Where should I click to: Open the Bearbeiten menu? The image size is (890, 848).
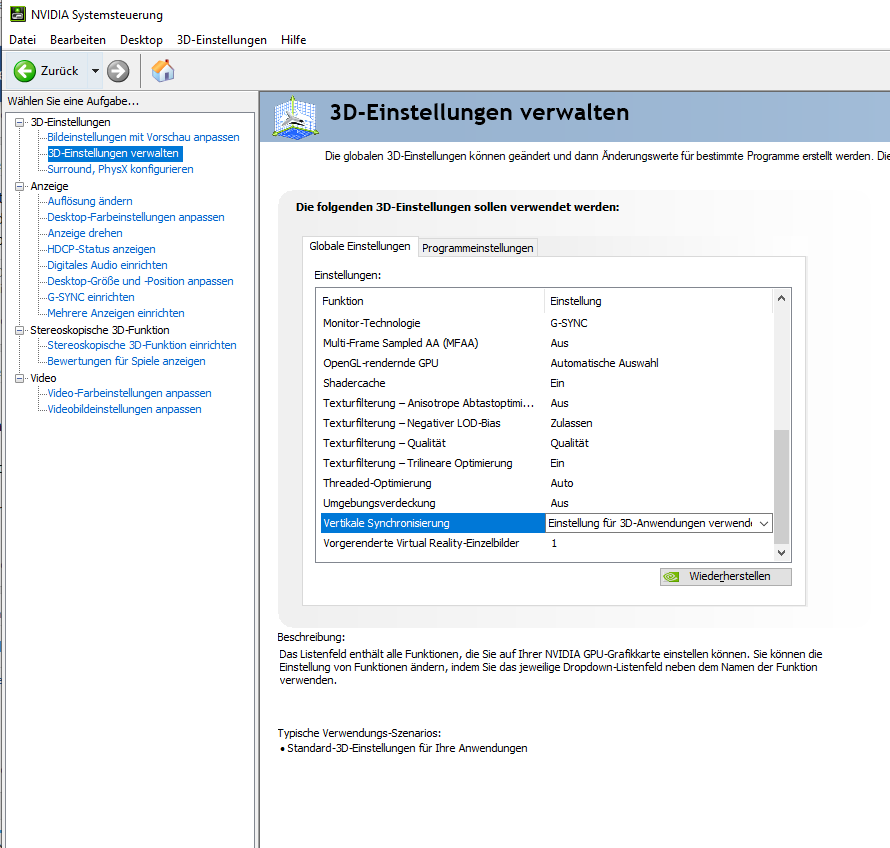(78, 40)
